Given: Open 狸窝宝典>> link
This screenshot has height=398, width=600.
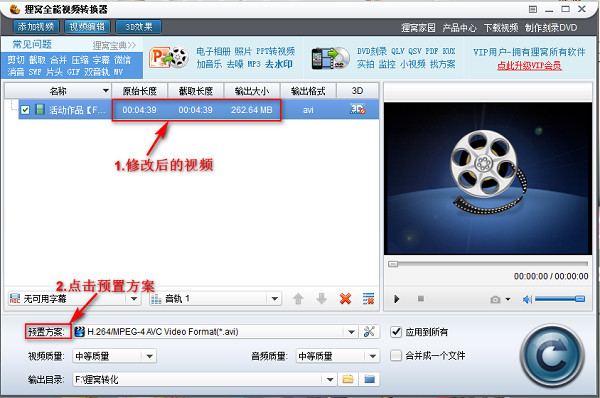Looking at the screenshot, I should [114, 45].
